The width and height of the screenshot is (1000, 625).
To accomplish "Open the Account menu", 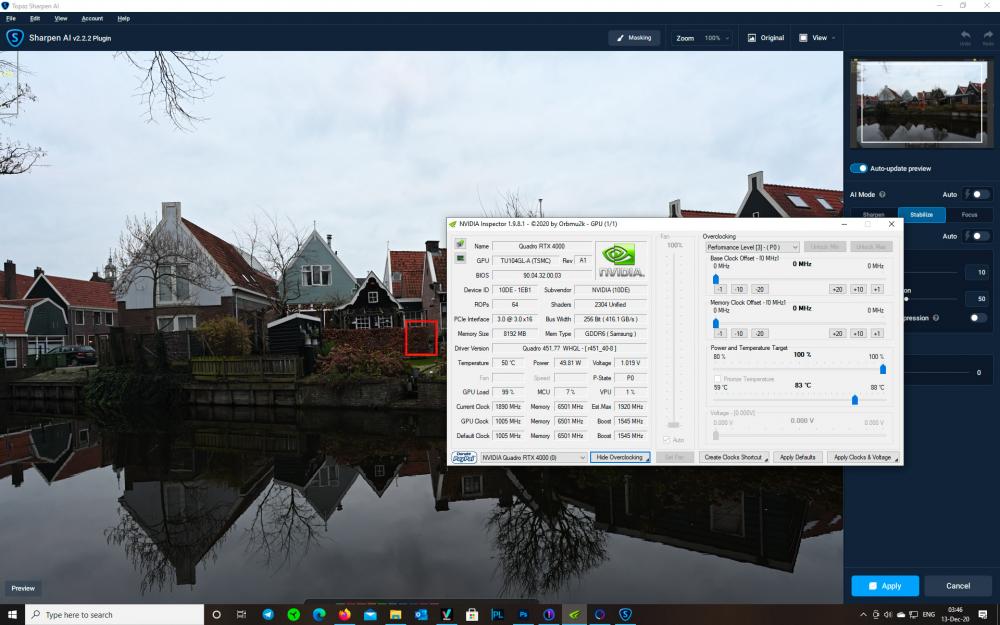I will 92,18.
